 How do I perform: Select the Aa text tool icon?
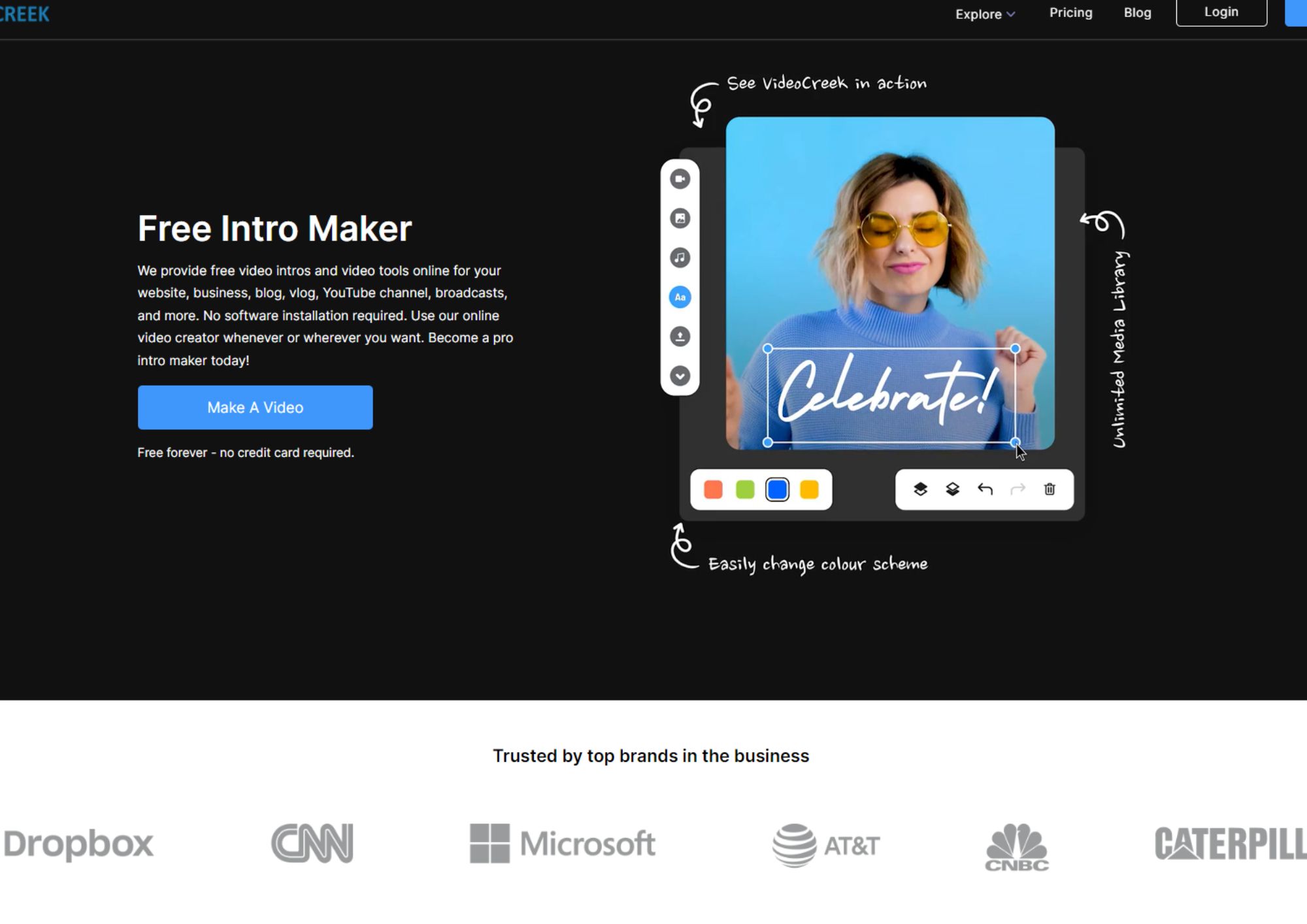[680, 297]
